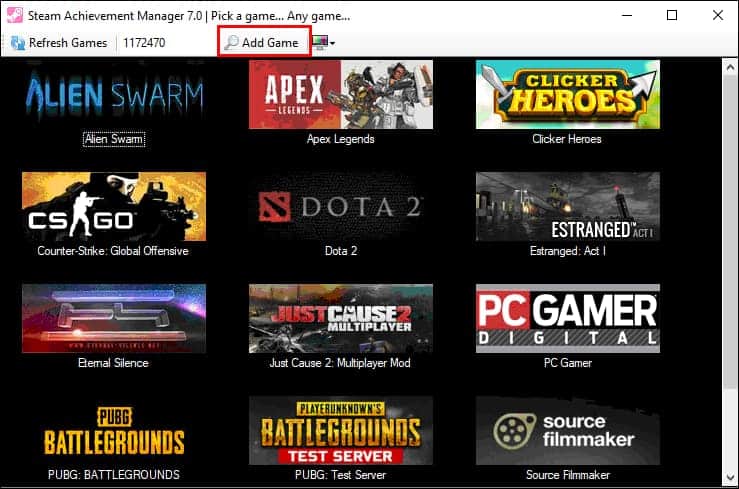Image resolution: width=739 pixels, height=489 pixels.
Task: Select the Dota 2 banner
Action: point(341,206)
